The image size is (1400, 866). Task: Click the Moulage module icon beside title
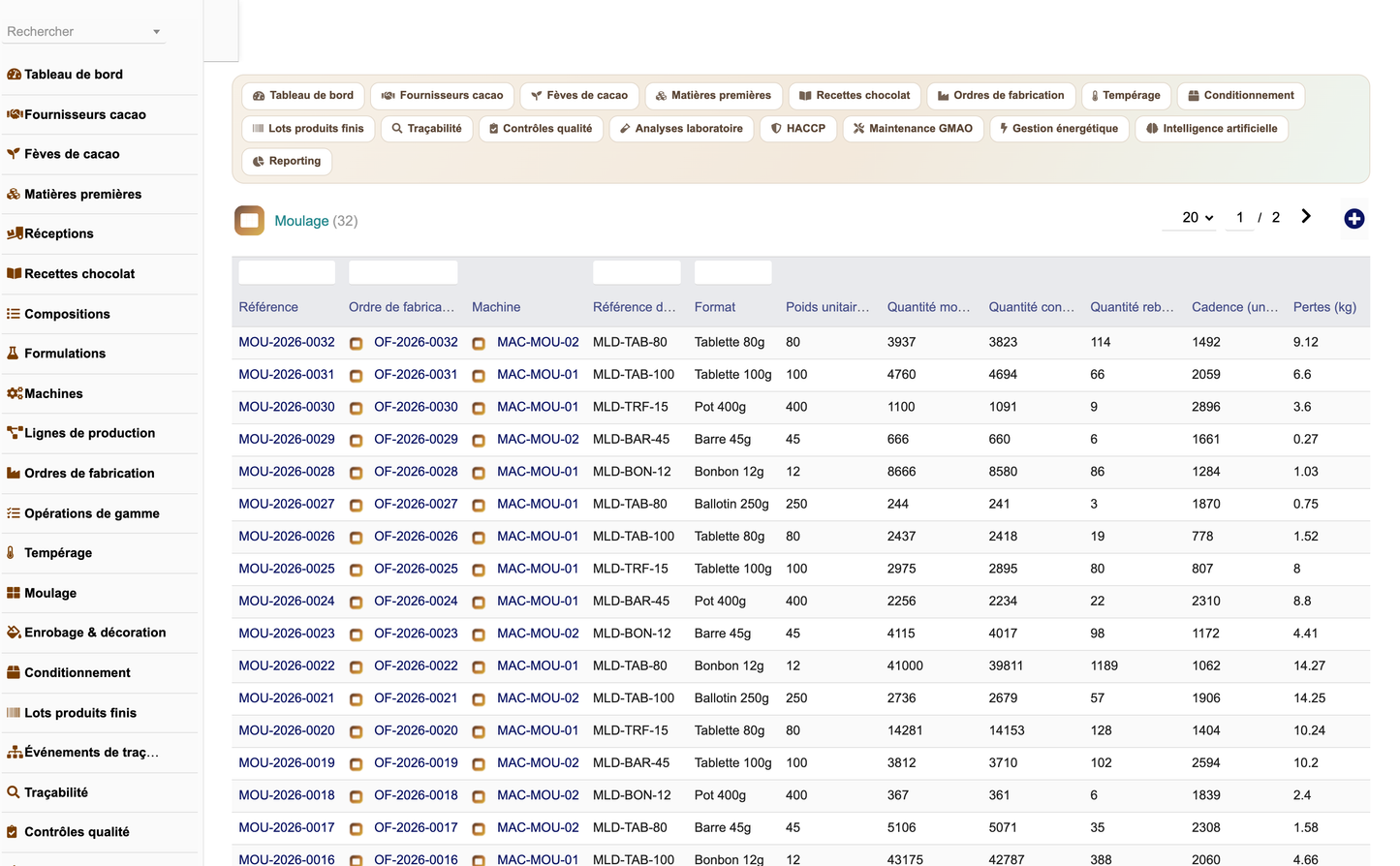coord(249,220)
